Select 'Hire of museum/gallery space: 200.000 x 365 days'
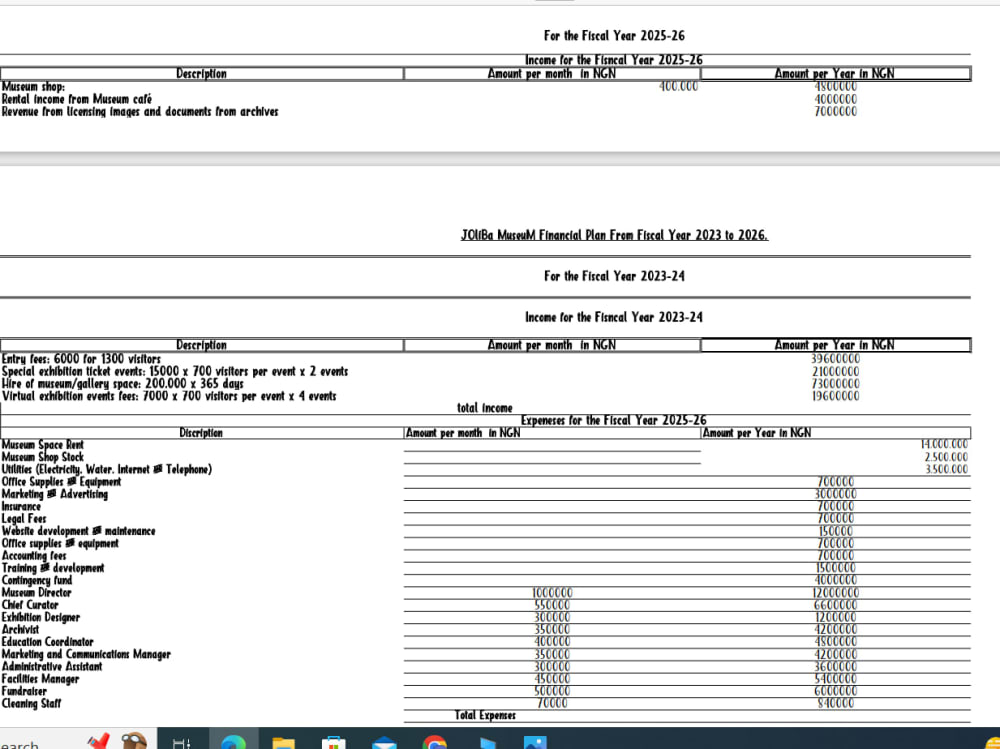This screenshot has width=1000, height=749. pos(122,384)
